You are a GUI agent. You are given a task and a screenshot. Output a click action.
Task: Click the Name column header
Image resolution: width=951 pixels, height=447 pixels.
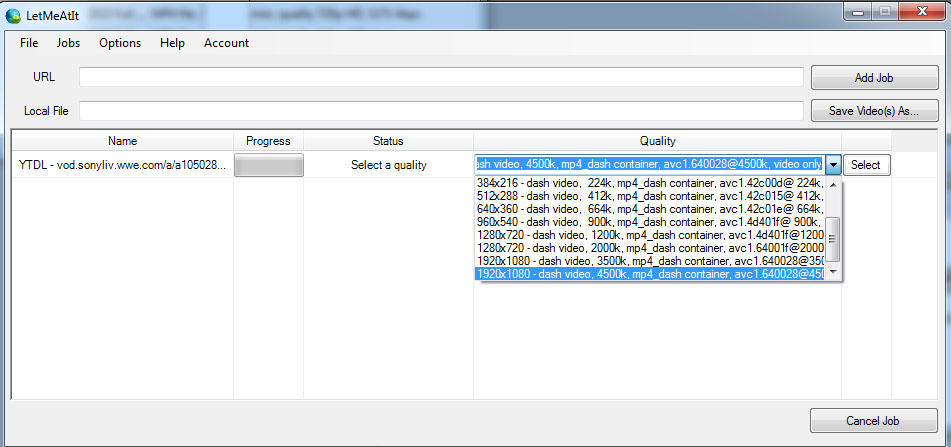tap(123, 141)
